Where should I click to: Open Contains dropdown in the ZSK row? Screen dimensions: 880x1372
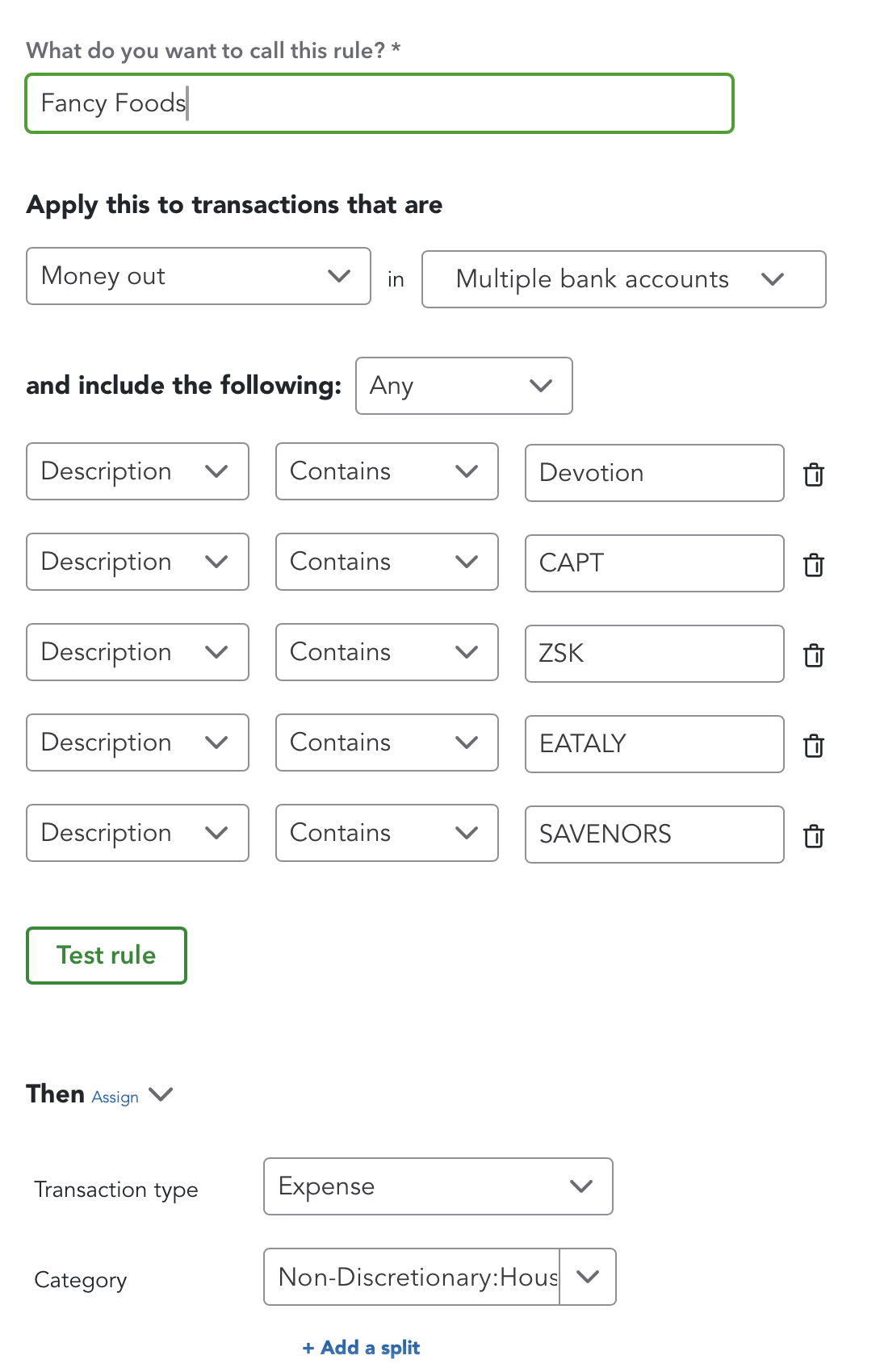pos(387,652)
